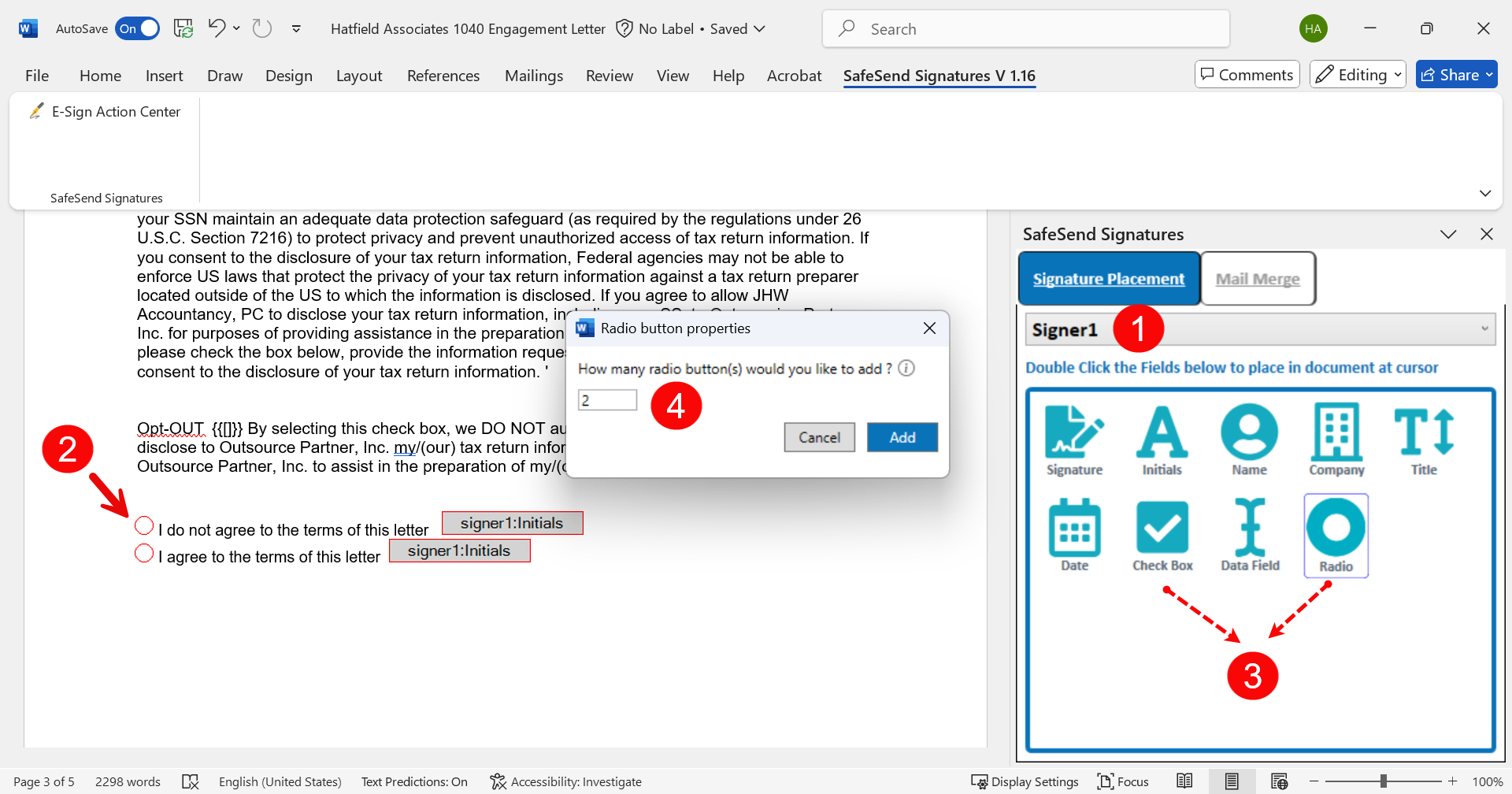This screenshot has height=794, width=1512.
Task: Select 'I do not agree' radio button
Action: [144, 525]
